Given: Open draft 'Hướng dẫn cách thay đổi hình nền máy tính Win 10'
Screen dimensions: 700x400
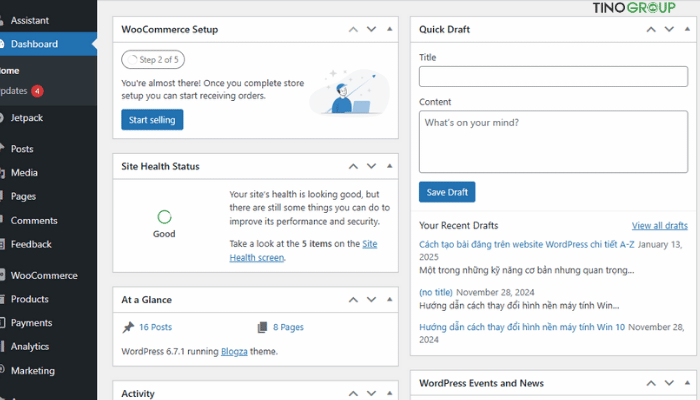Looking at the screenshot, I should [522, 327].
